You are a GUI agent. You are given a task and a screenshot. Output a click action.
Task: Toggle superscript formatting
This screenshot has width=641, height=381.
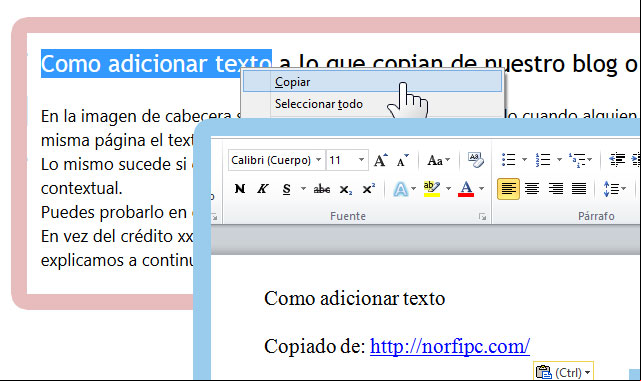(x=368, y=188)
